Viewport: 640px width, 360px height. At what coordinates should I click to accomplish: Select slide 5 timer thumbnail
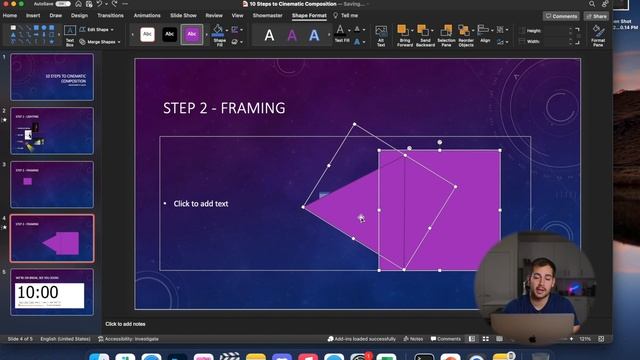(x=52, y=292)
